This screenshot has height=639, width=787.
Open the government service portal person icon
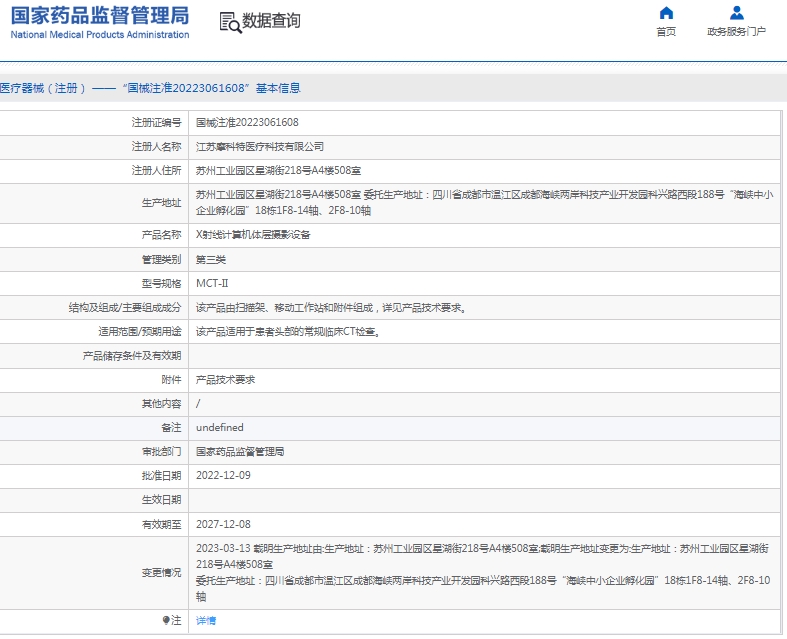(x=736, y=13)
